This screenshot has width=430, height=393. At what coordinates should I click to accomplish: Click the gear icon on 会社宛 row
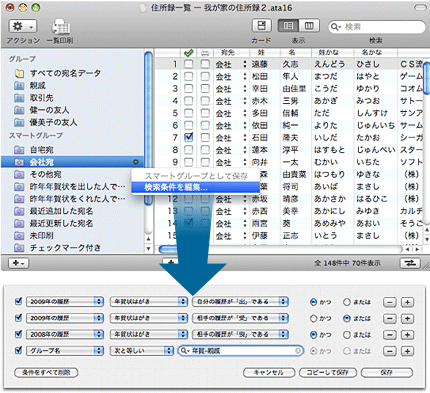[136, 162]
